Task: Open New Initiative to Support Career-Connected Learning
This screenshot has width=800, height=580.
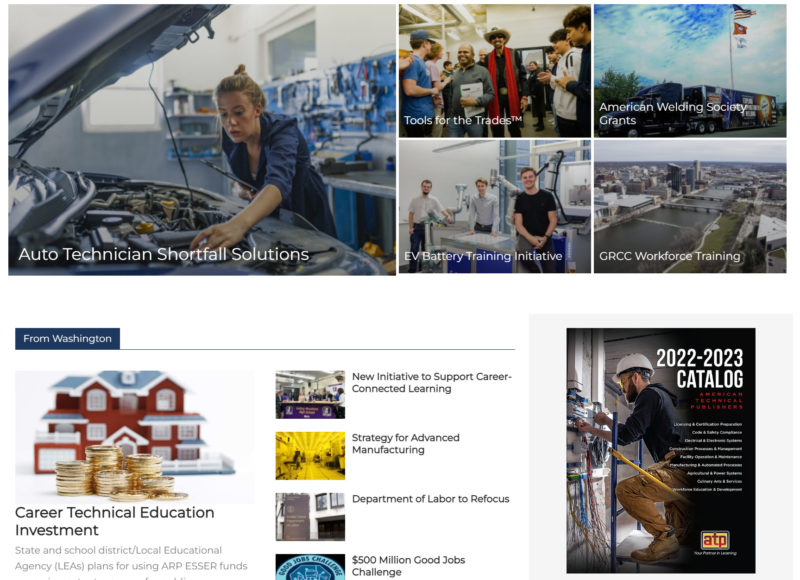Action: click(432, 383)
